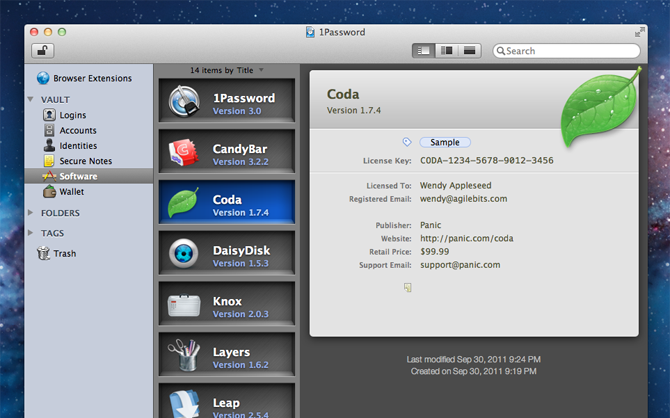This screenshot has width=670, height=418.
Task: Click the Sample tag pill
Action: (445, 142)
